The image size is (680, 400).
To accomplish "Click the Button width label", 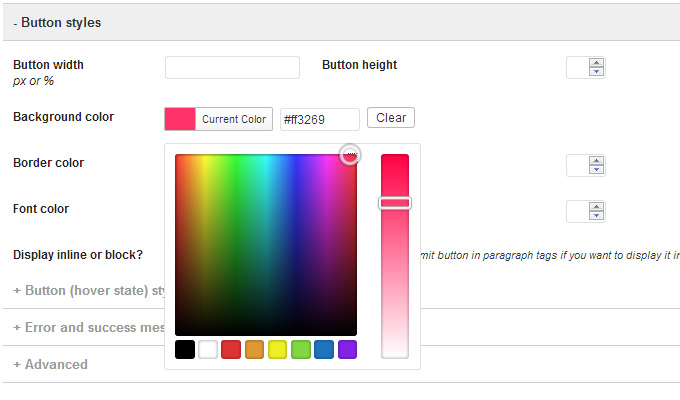I will [48, 65].
